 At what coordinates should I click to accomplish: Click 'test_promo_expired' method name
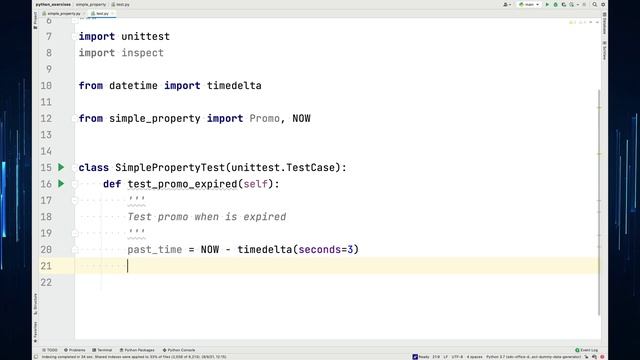[182, 184]
